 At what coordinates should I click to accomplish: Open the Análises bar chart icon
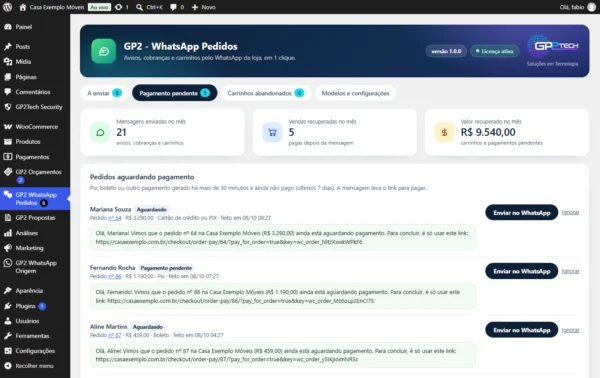(8, 233)
